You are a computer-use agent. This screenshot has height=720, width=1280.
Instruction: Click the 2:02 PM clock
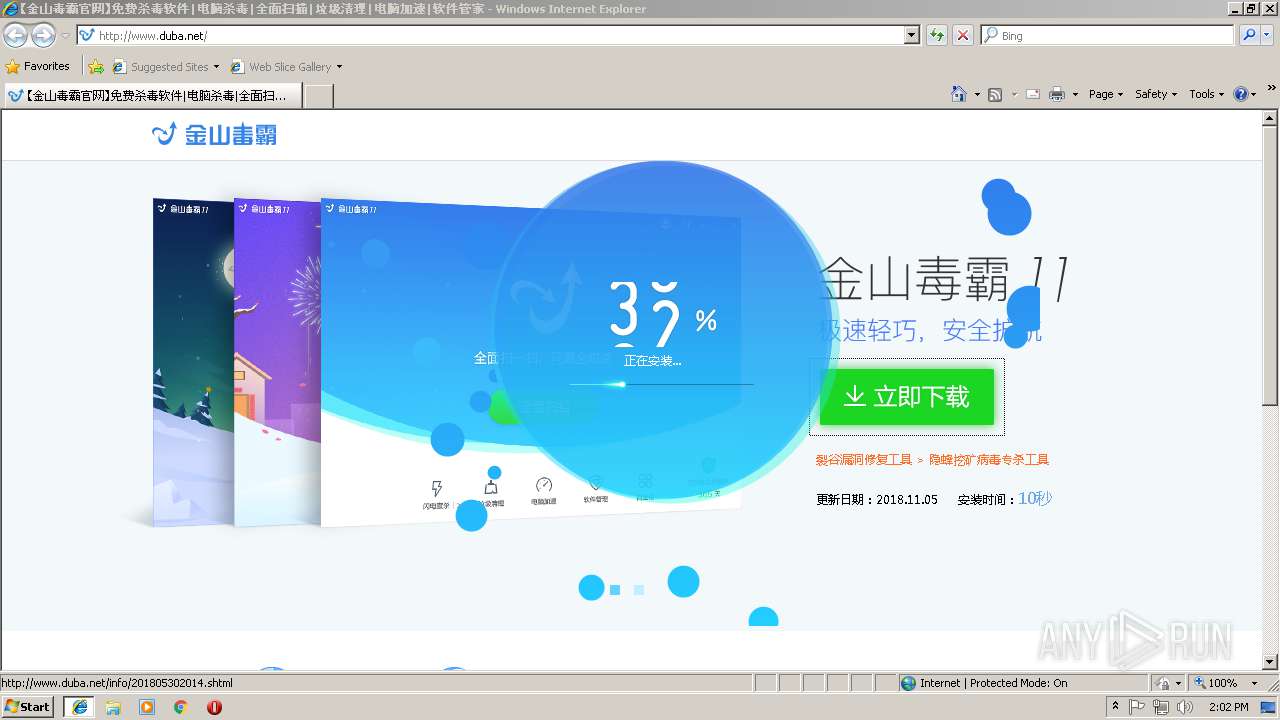pos(1229,707)
